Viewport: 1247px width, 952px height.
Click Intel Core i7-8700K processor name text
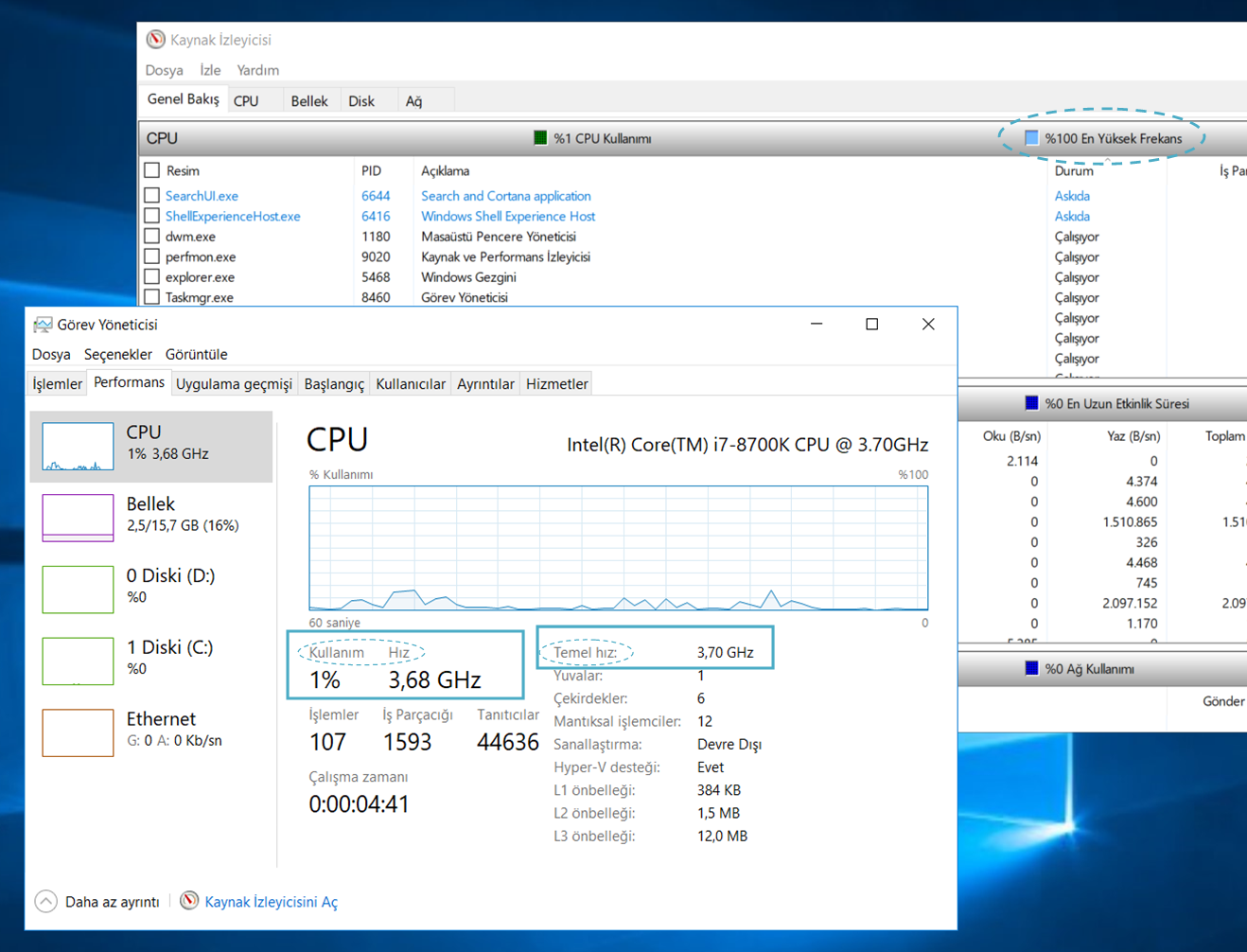[x=747, y=445]
